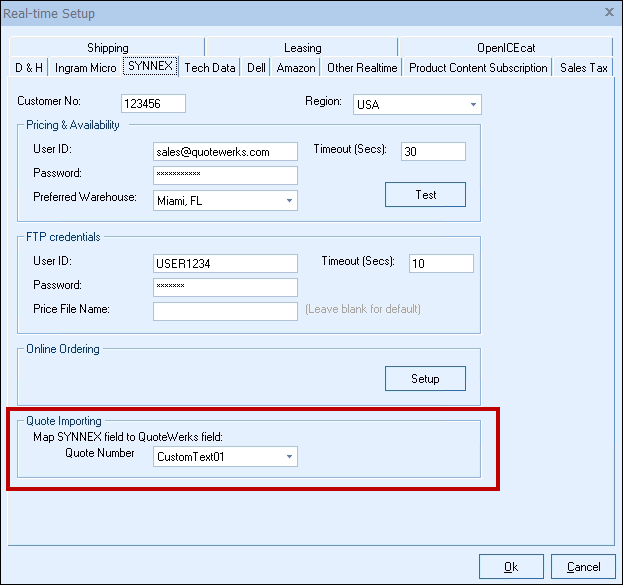This screenshot has height=585, width=623.
Task: Switch to the Dell tab
Action: click(x=256, y=68)
